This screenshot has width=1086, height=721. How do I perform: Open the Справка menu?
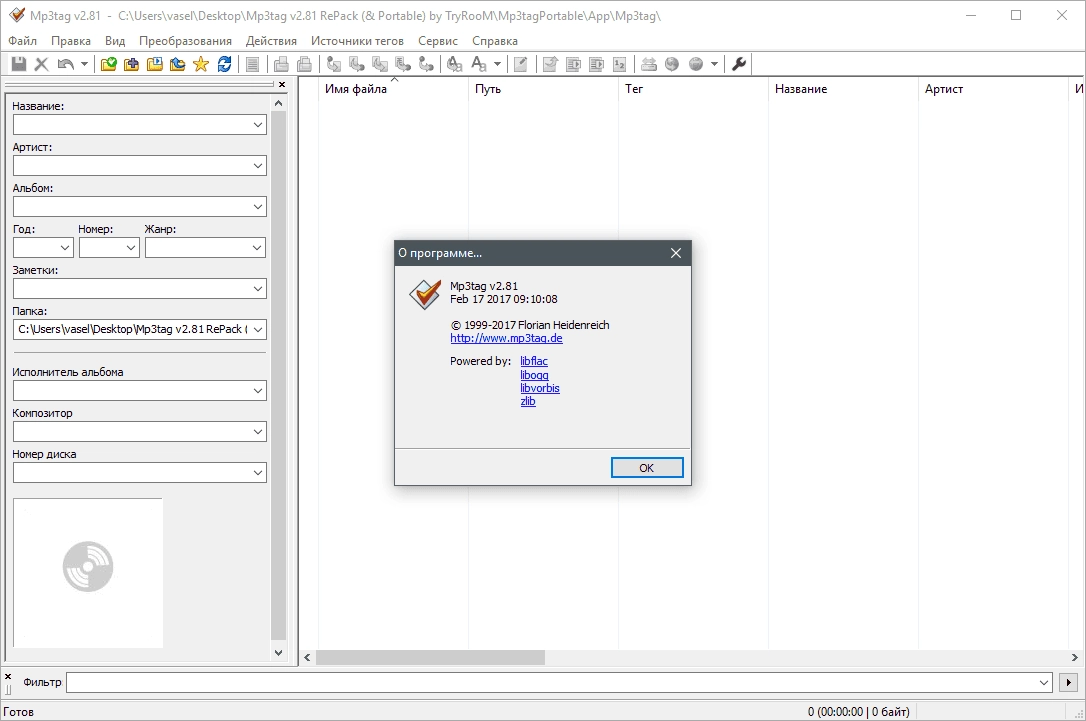[x=495, y=41]
